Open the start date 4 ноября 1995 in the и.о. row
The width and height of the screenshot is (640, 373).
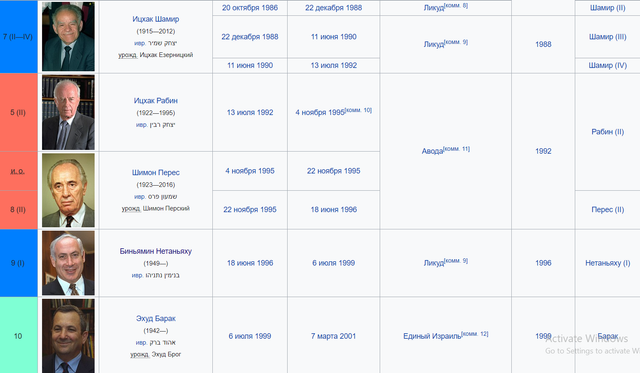click(250, 171)
